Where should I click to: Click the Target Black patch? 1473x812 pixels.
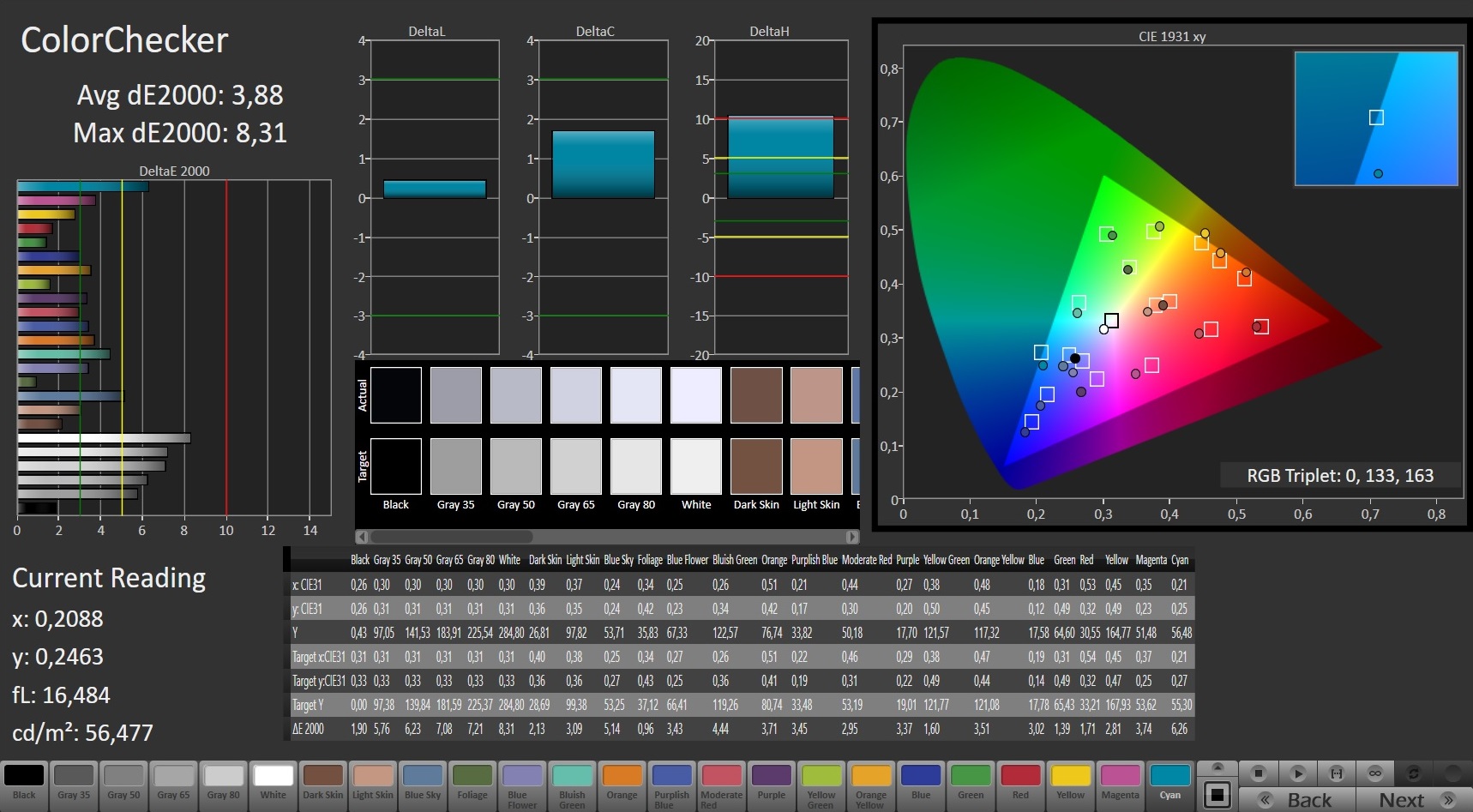pos(396,466)
